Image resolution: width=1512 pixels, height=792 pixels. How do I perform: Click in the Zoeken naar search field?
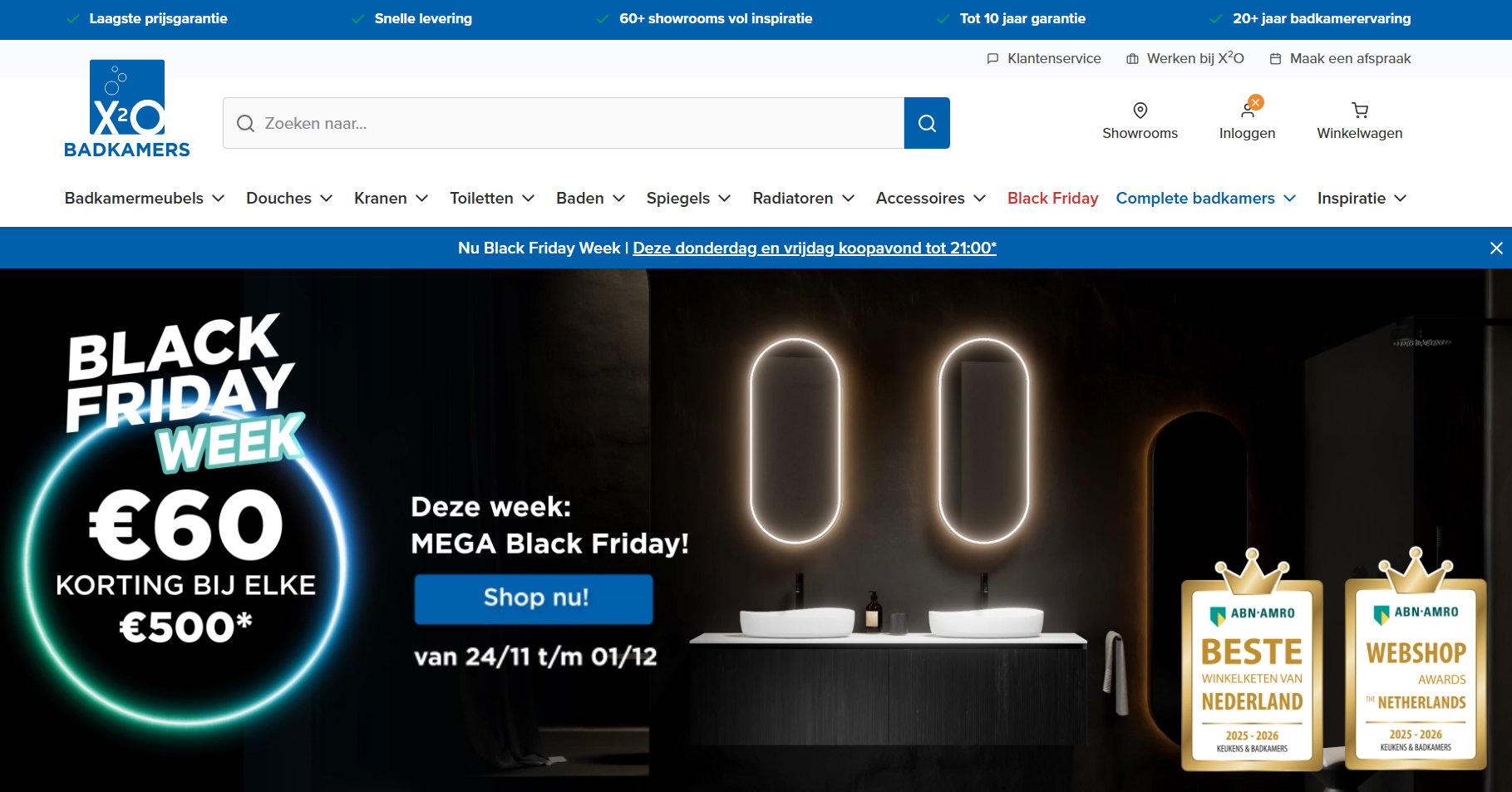pyautogui.click(x=564, y=123)
